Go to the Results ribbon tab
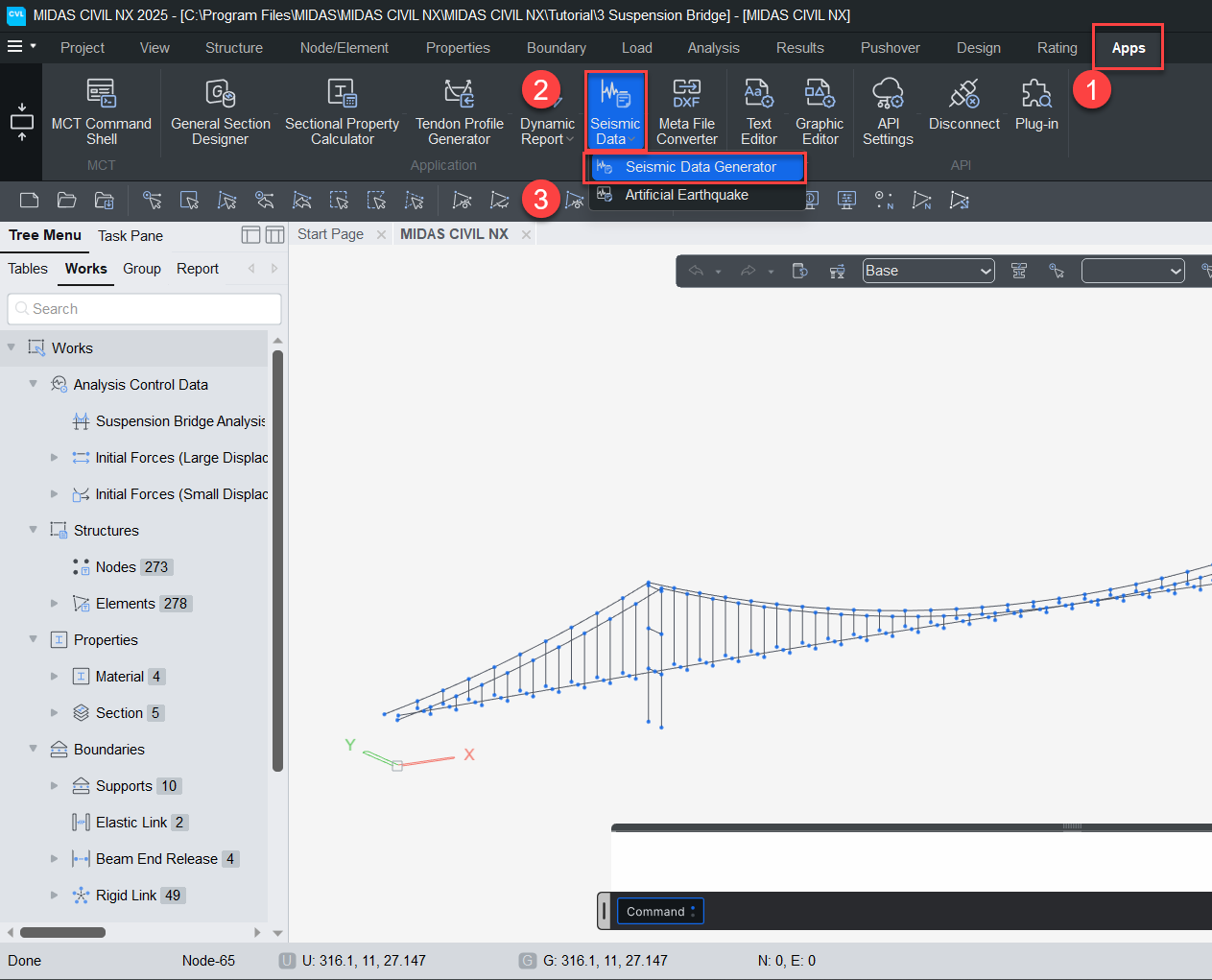The width and height of the screenshot is (1212, 980). 800,48
